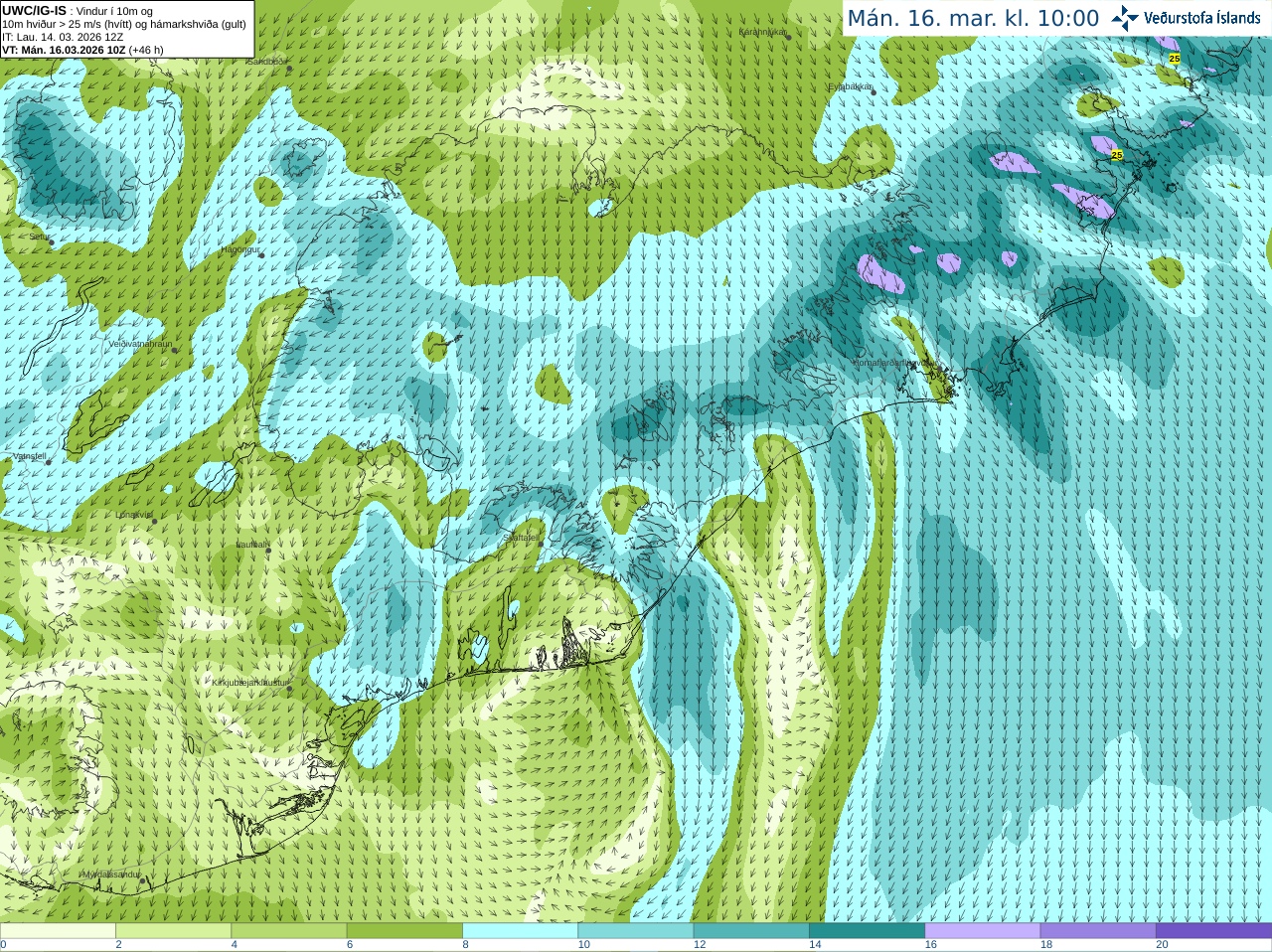
Task: Click the '10m hviður > 25 m/s' description line
Action: (x=124, y=24)
